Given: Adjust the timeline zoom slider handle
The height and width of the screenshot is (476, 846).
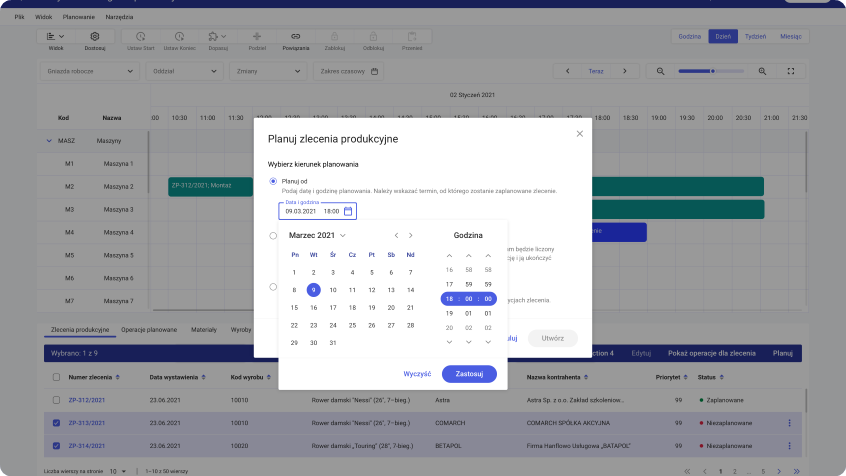Looking at the screenshot, I should point(713,71).
